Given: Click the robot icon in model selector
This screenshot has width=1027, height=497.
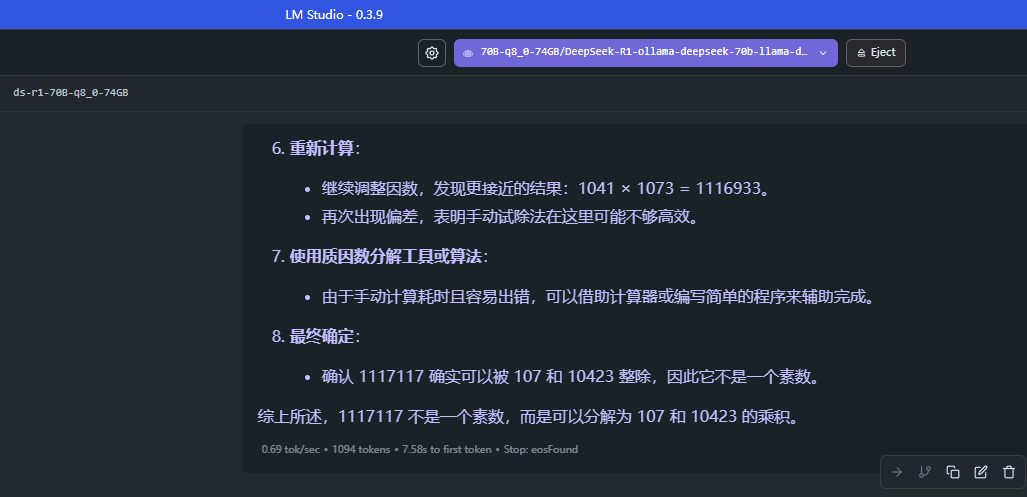Looking at the screenshot, I should pyautogui.click(x=468, y=53).
